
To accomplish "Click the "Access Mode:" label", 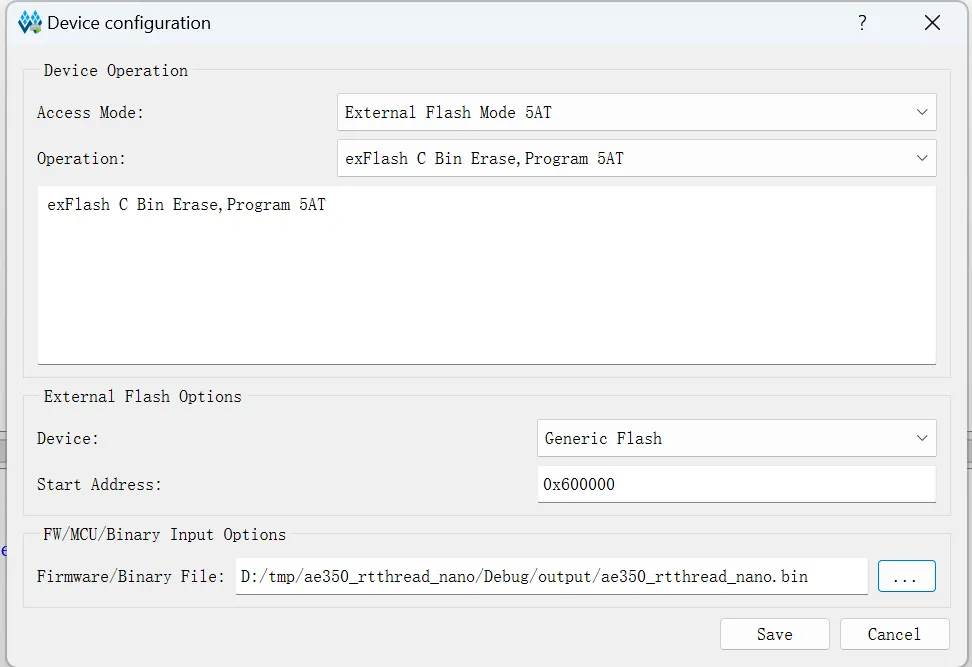I will coord(90,112).
